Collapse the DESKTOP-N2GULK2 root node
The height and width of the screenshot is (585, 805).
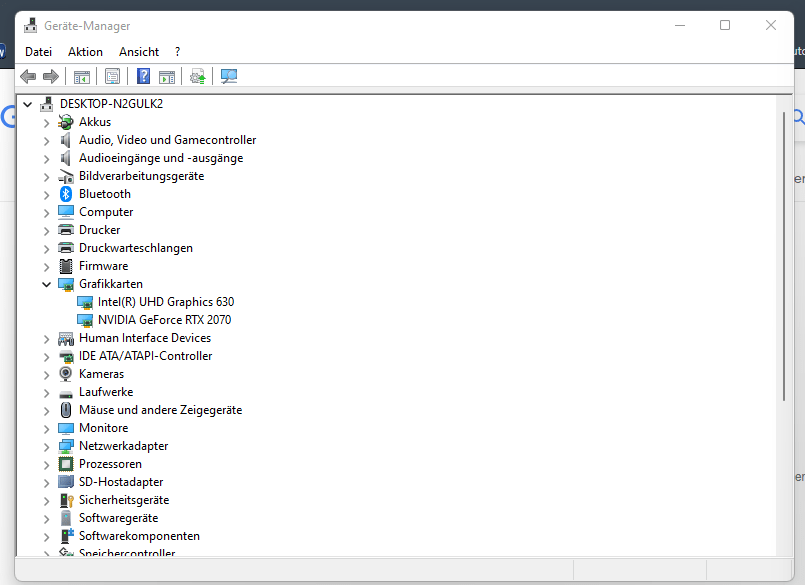tap(27, 104)
